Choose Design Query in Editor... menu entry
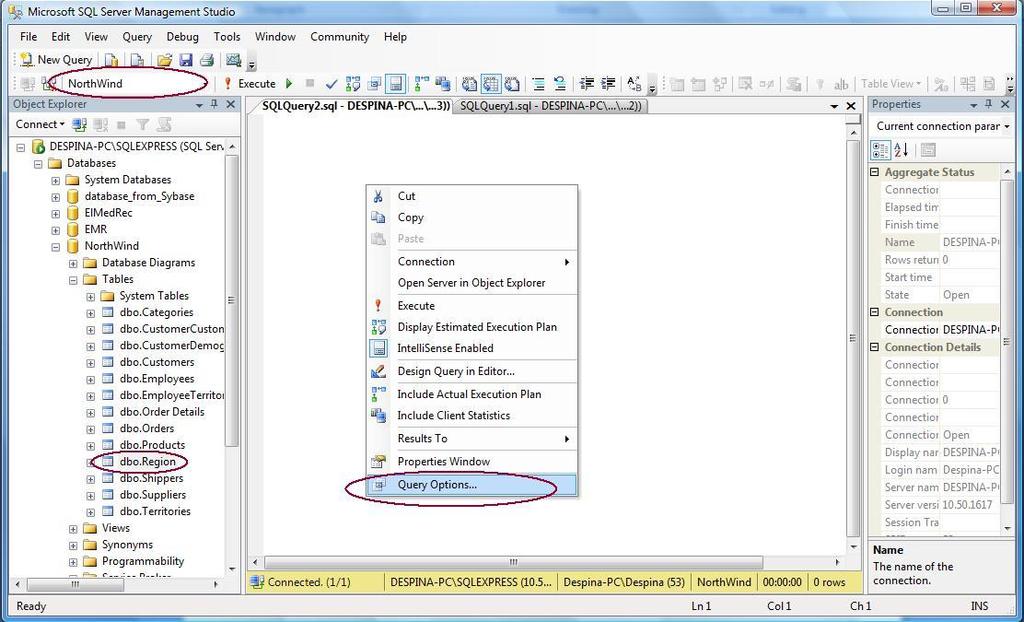1024x622 pixels. tap(472, 371)
